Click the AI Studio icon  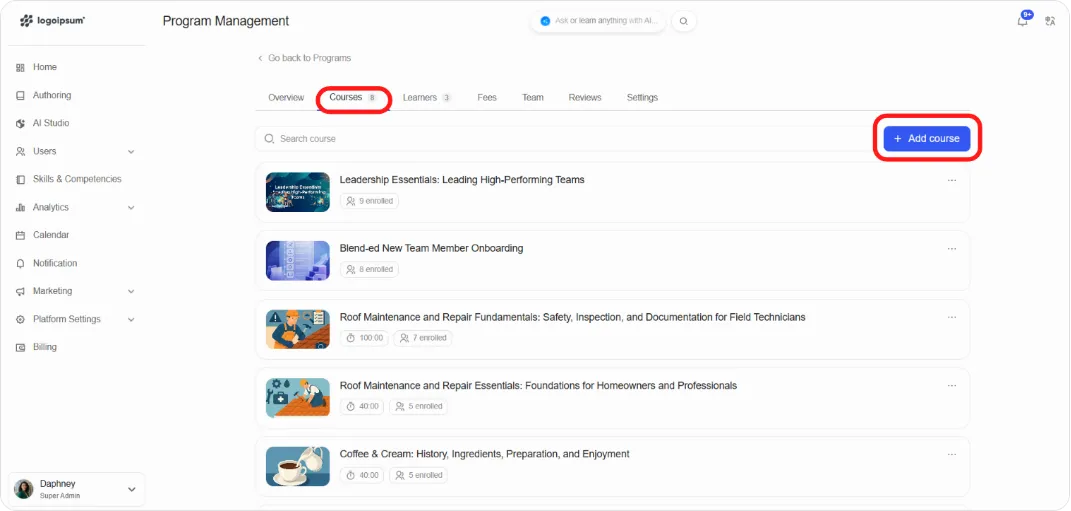(x=20, y=124)
